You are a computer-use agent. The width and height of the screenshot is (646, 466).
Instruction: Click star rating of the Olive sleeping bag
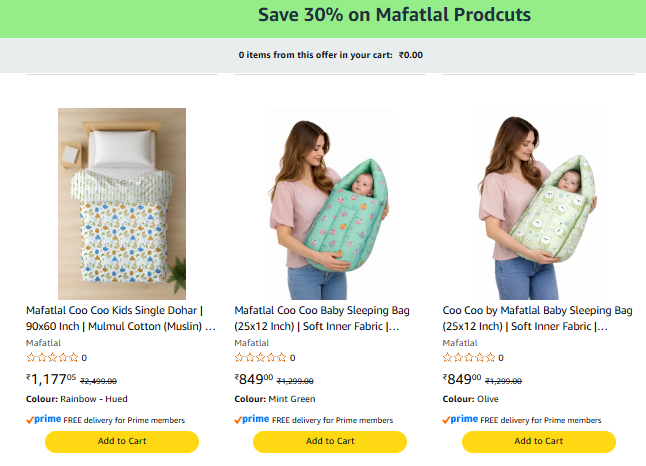[468, 357]
